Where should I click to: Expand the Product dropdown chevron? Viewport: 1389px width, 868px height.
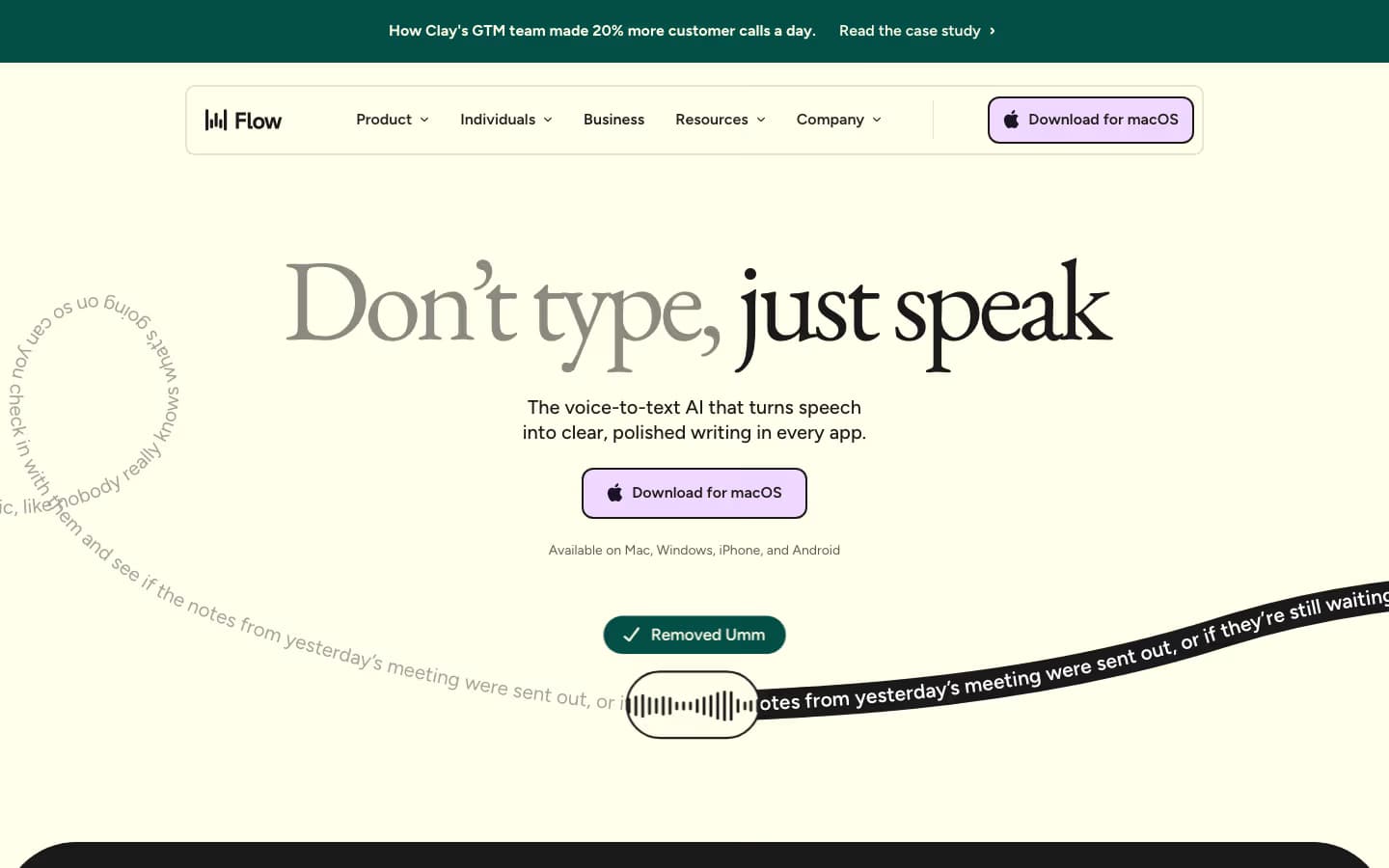pos(424,120)
